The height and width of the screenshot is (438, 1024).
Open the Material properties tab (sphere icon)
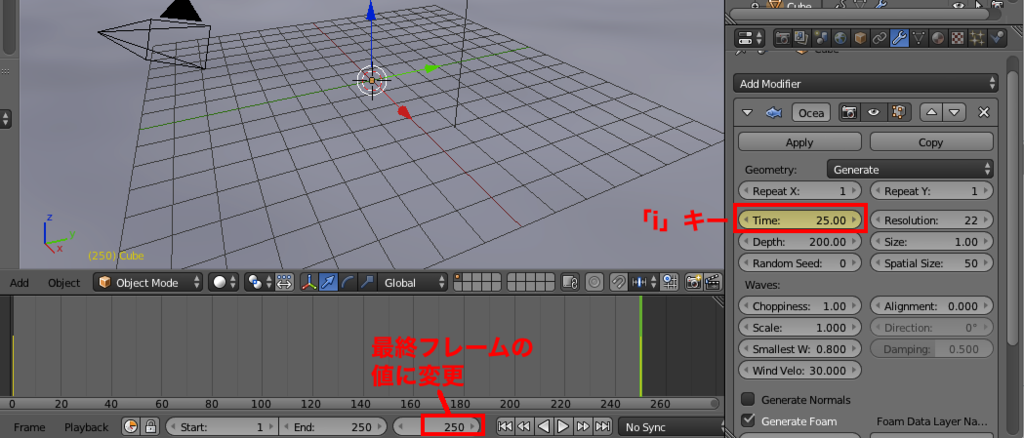tap(938, 38)
